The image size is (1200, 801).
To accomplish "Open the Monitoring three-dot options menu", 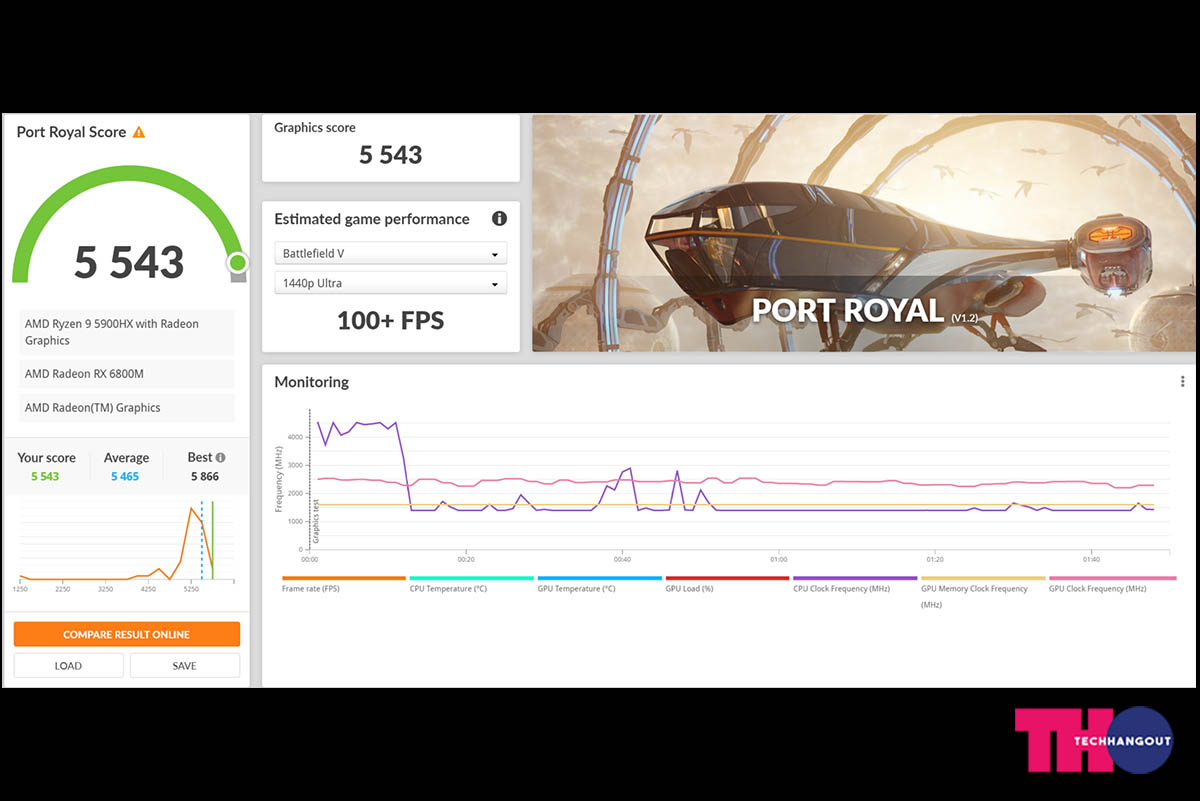I will 1182,381.
